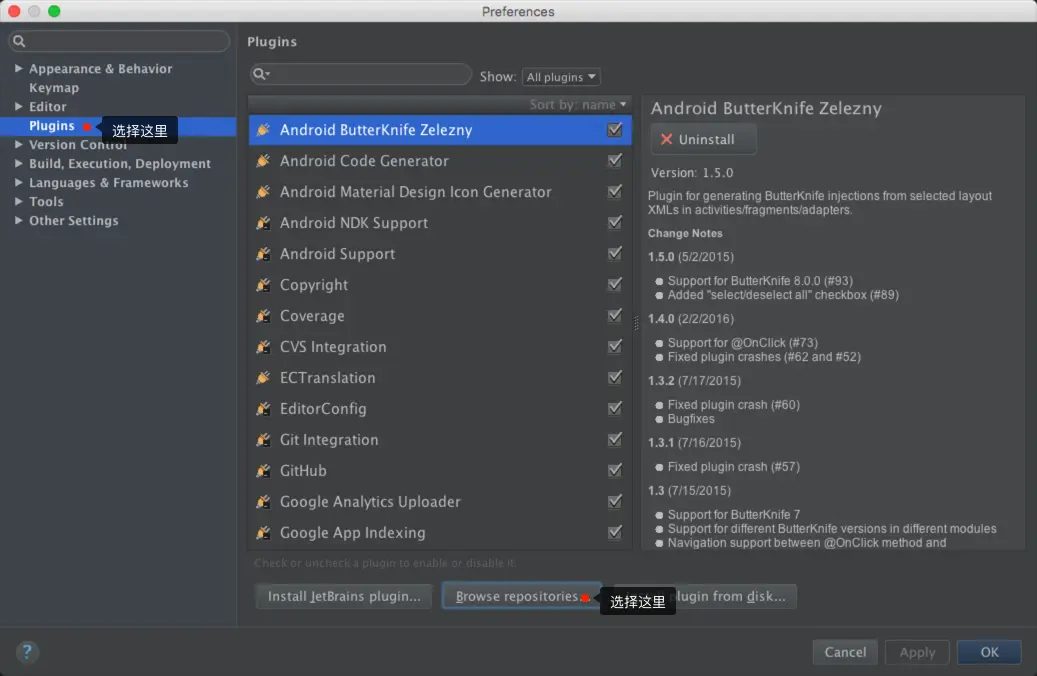Click the splitter handle between list and details
Viewport: 1037px width, 676px height.
pos(636,323)
